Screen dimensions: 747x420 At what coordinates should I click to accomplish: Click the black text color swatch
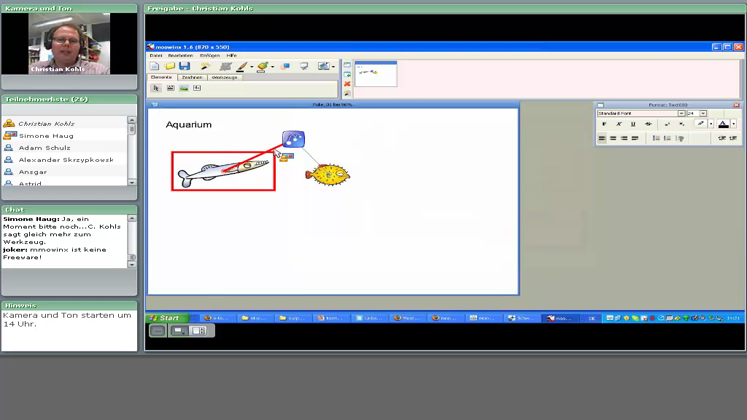click(x=723, y=124)
